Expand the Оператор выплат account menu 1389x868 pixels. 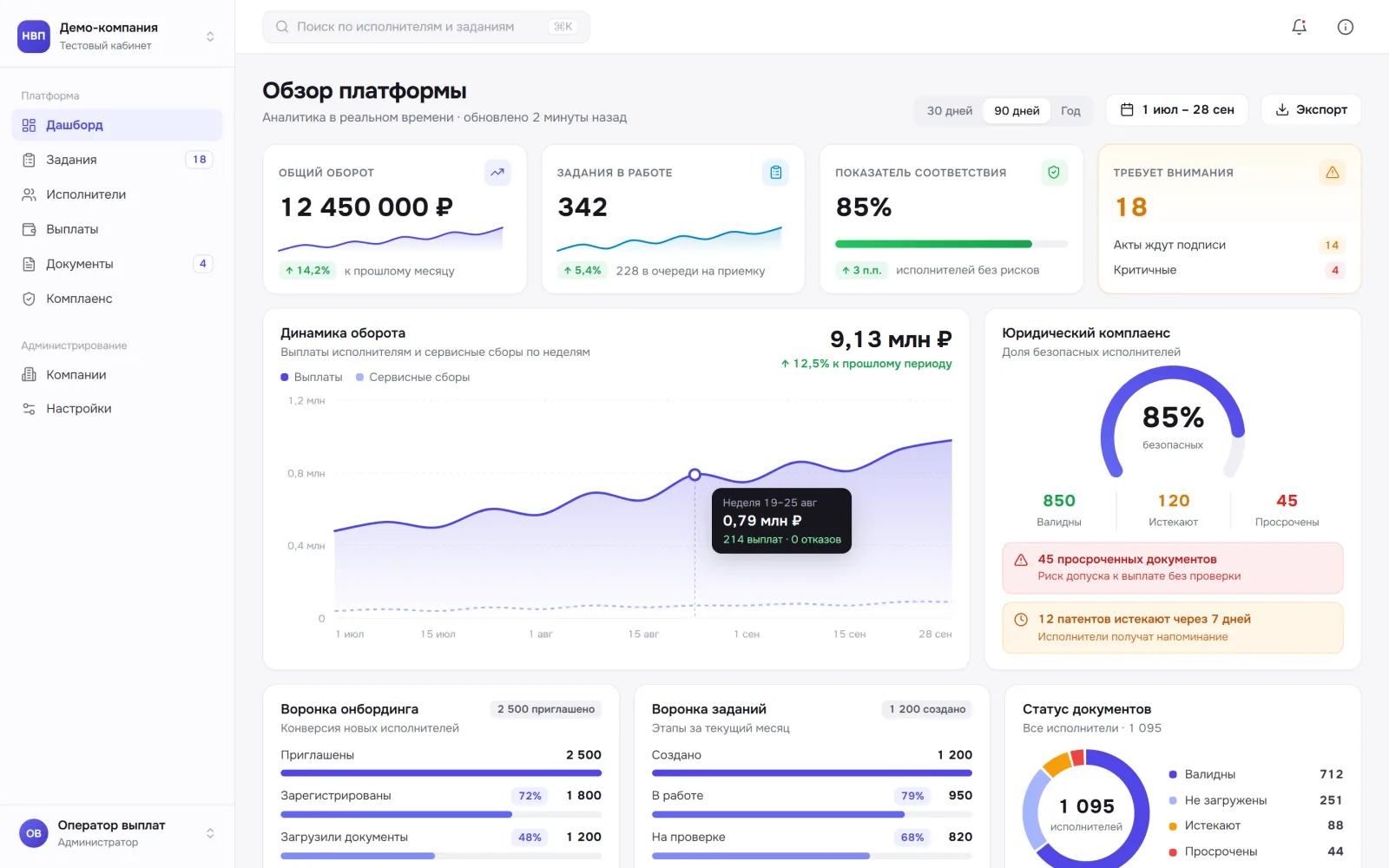(117, 833)
